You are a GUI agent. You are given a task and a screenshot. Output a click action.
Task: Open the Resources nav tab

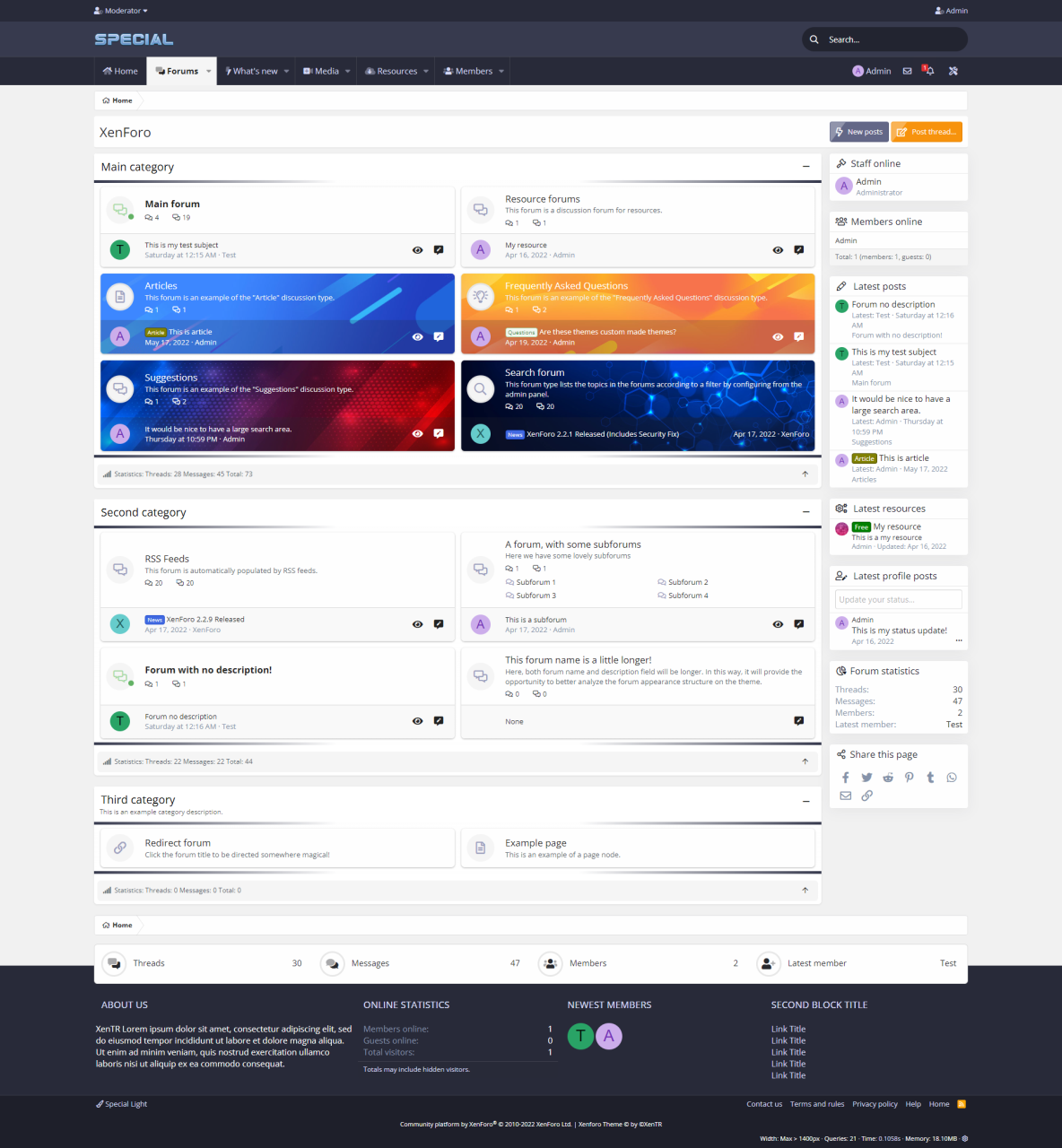[x=391, y=71]
